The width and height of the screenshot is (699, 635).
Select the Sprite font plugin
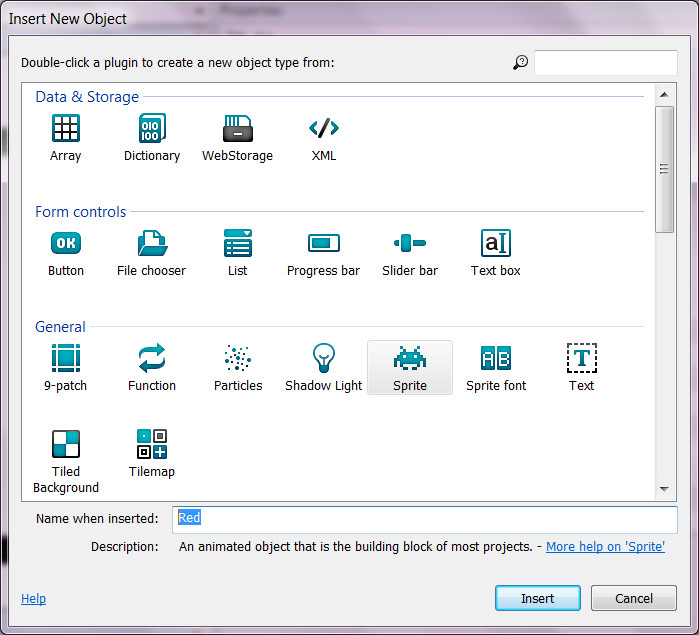(x=496, y=359)
